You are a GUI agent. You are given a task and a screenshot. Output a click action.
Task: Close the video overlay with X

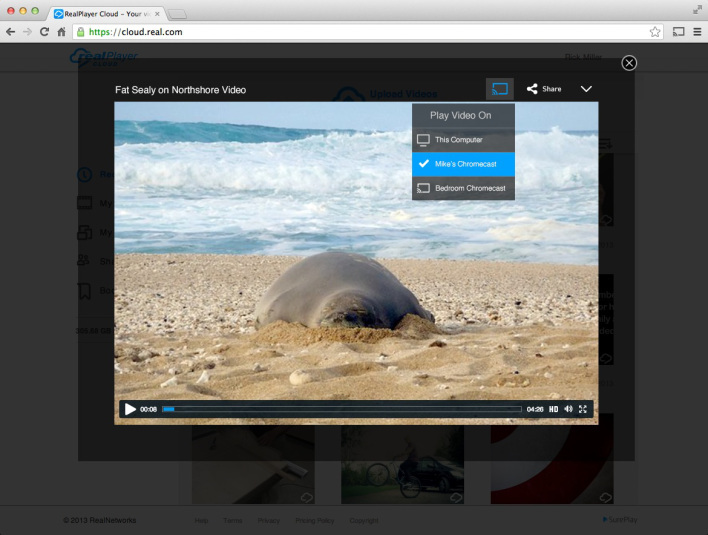(x=629, y=63)
